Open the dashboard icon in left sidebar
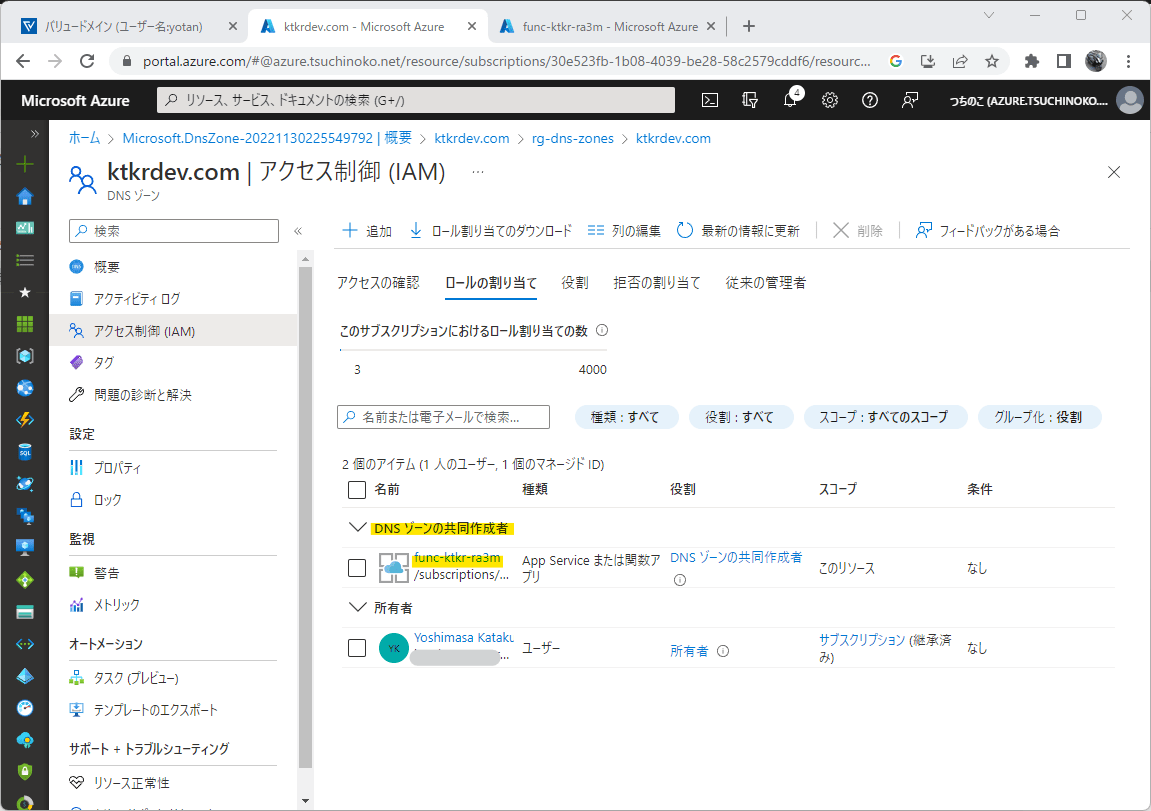Screen dimensions: 1151x811 click(x=25, y=228)
